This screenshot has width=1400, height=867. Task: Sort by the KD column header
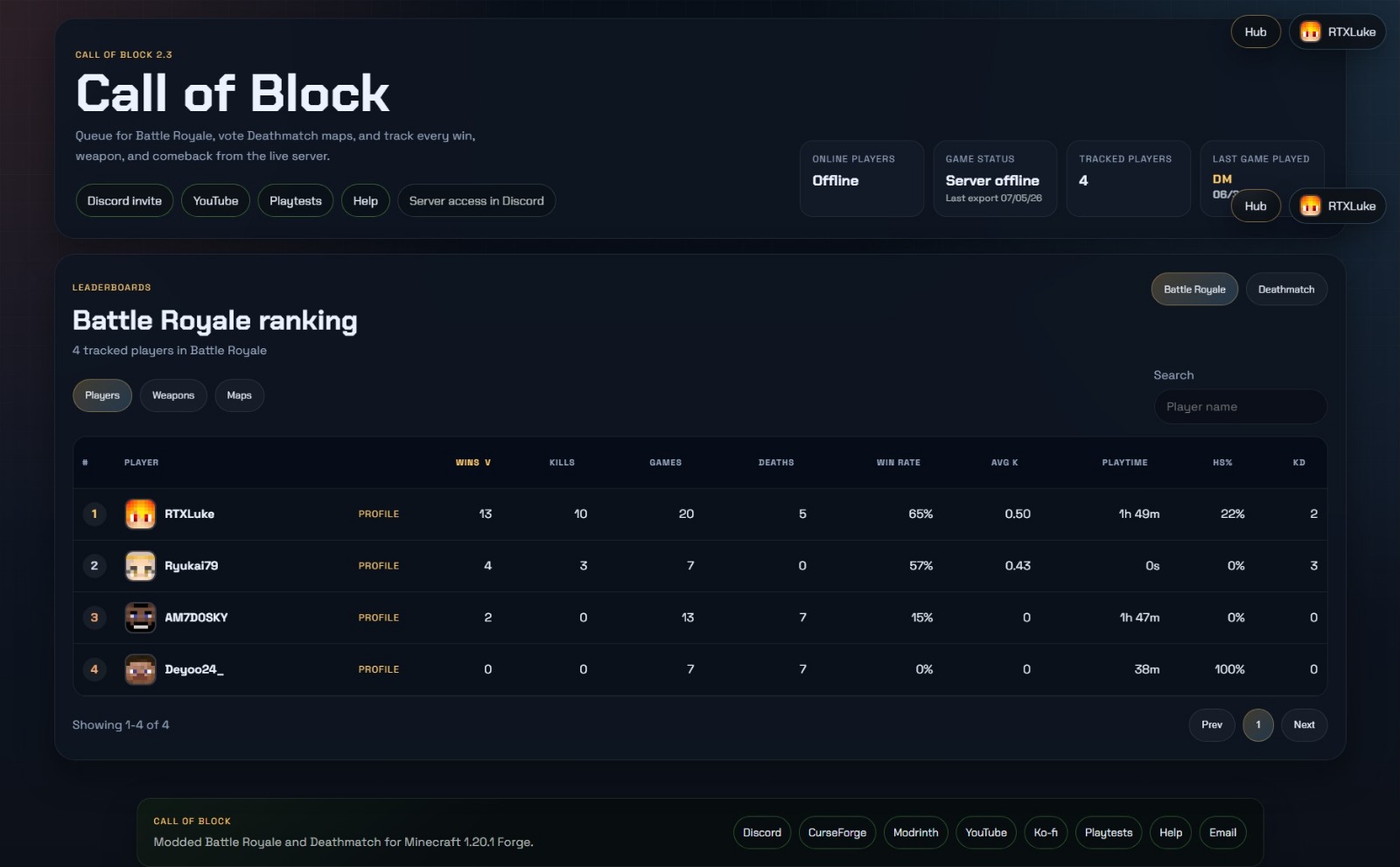tap(1299, 463)
